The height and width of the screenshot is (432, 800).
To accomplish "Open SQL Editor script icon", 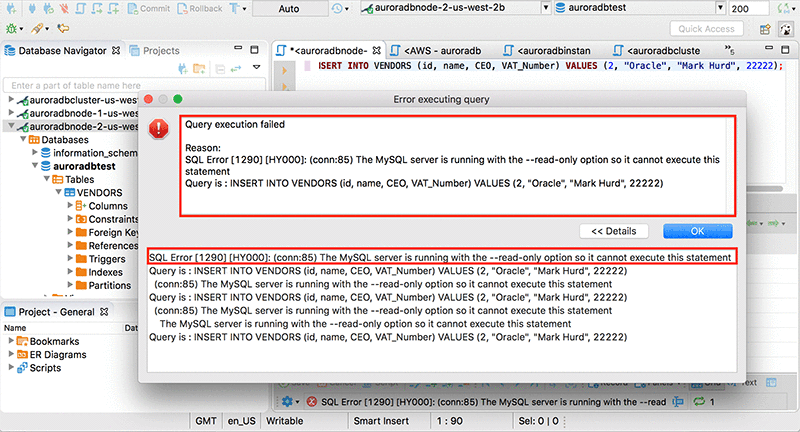I will click(81, 8).
